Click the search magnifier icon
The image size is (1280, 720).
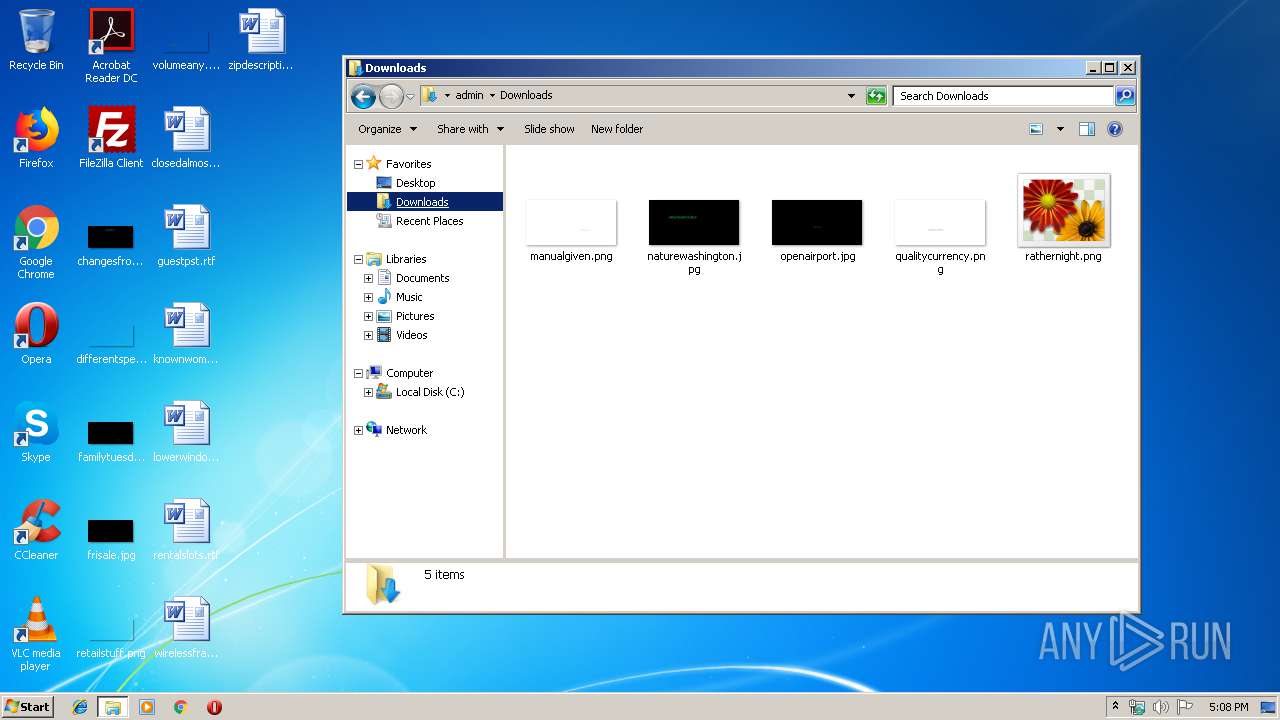pos(1125,96)
